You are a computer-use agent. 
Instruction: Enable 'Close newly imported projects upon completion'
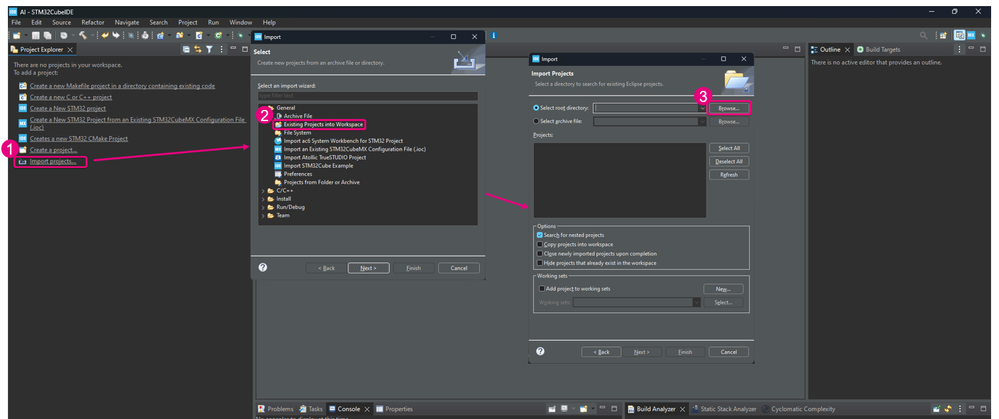(x=540, y=253)
